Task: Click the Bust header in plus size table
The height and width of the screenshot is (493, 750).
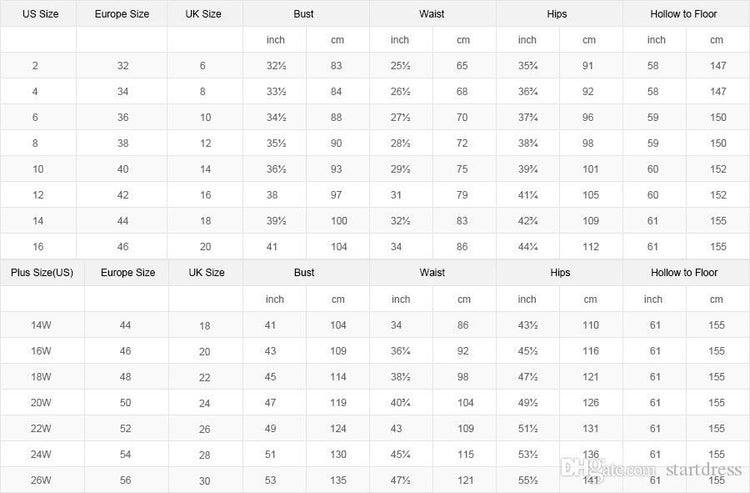Action: [304, 273]
